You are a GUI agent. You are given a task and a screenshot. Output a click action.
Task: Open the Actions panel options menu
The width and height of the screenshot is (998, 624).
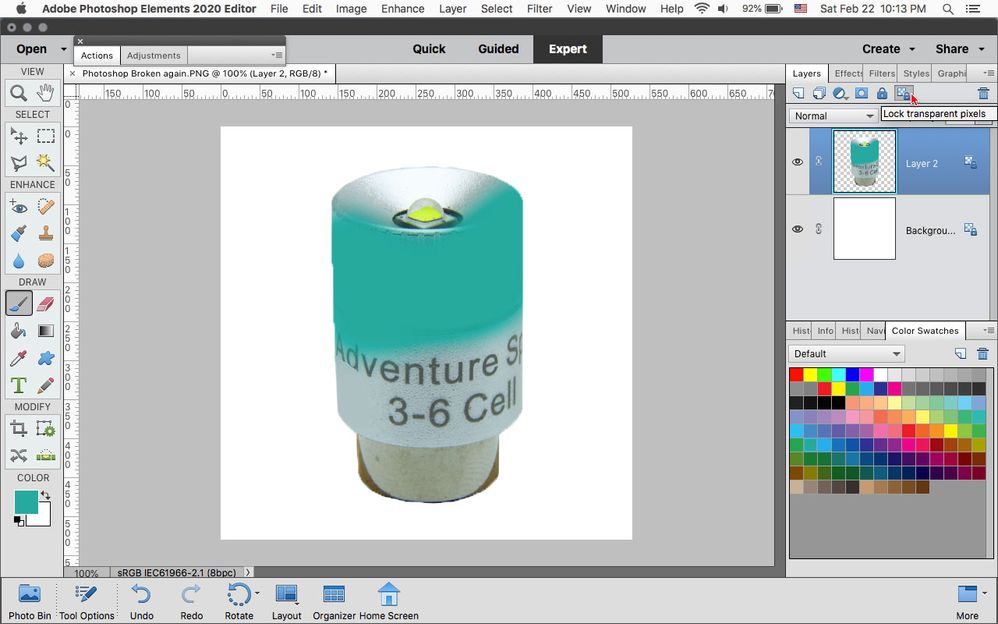coord(277,55)
